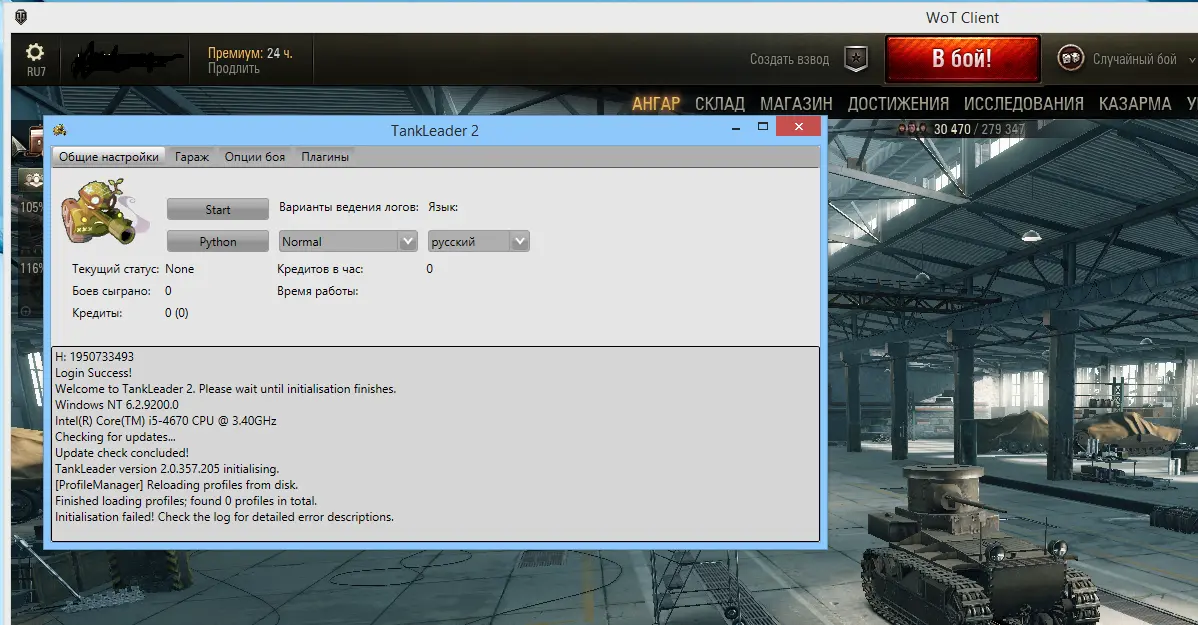Switch to the Гараж tab

click(x=192, y=157)
